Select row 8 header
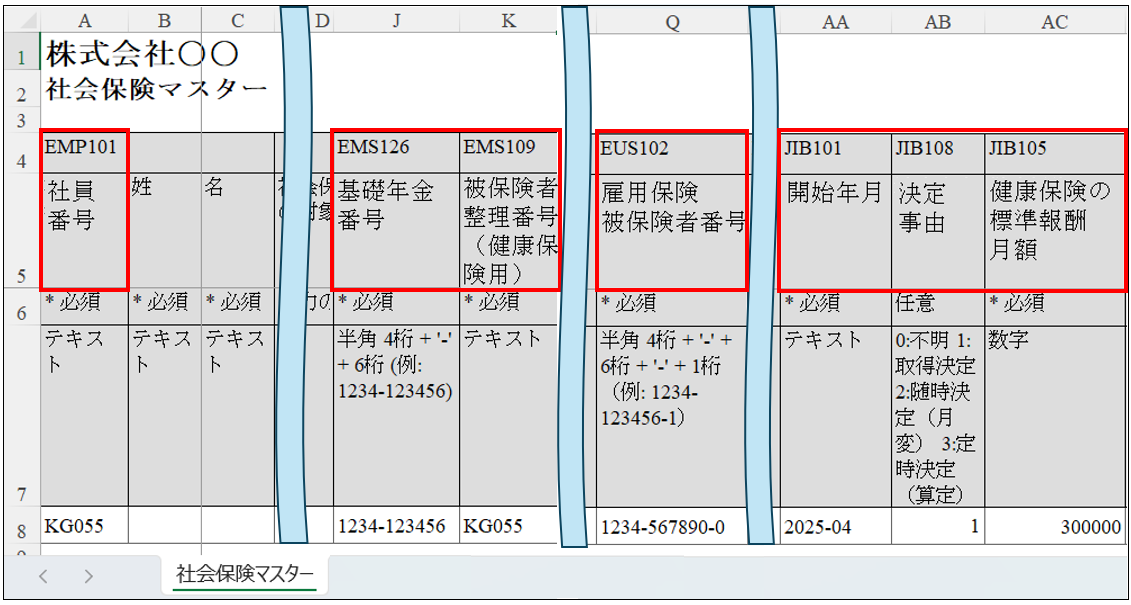1131x605 pixels. [21, 526]
